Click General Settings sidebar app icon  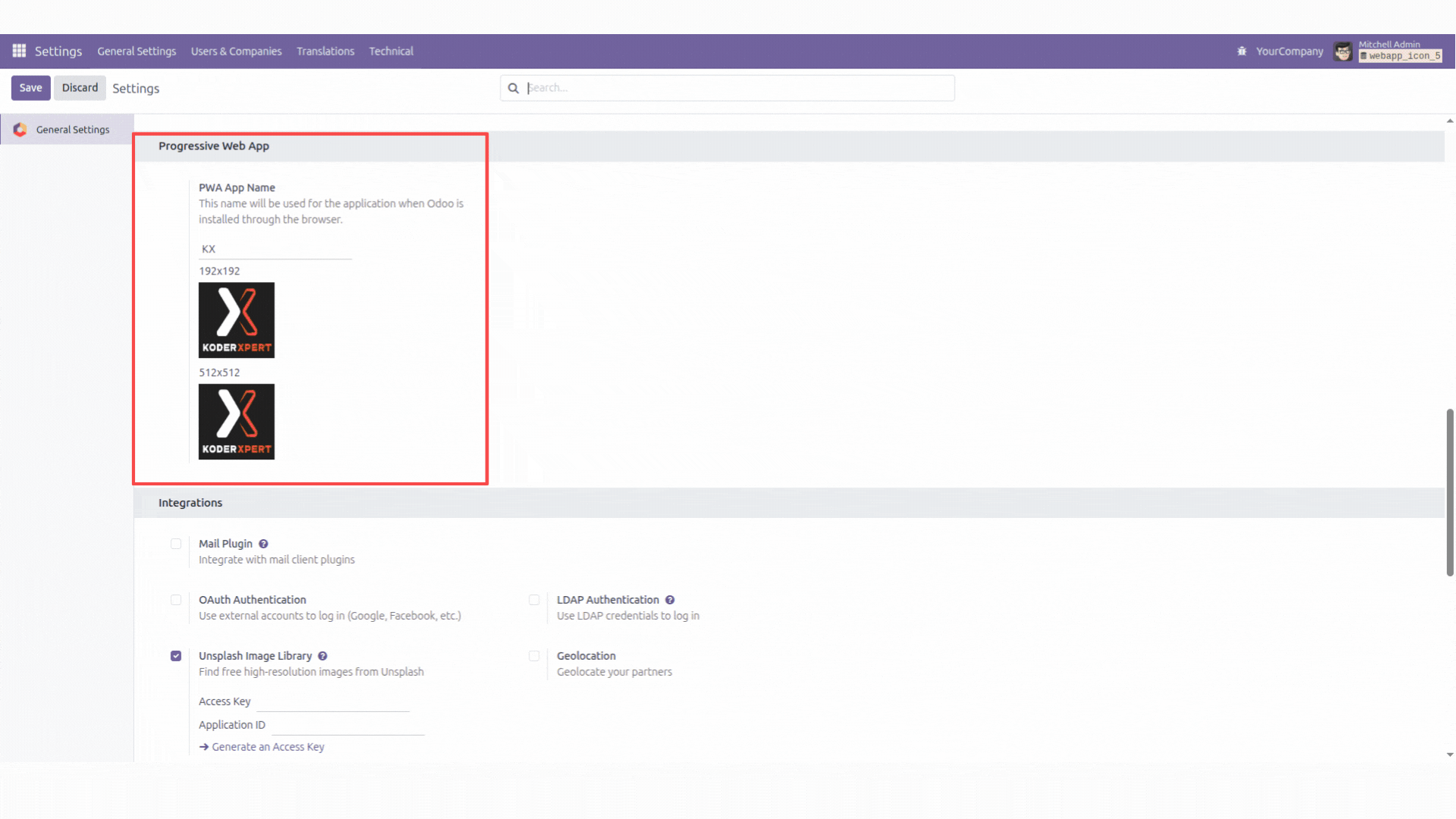(x=20, y=130)
